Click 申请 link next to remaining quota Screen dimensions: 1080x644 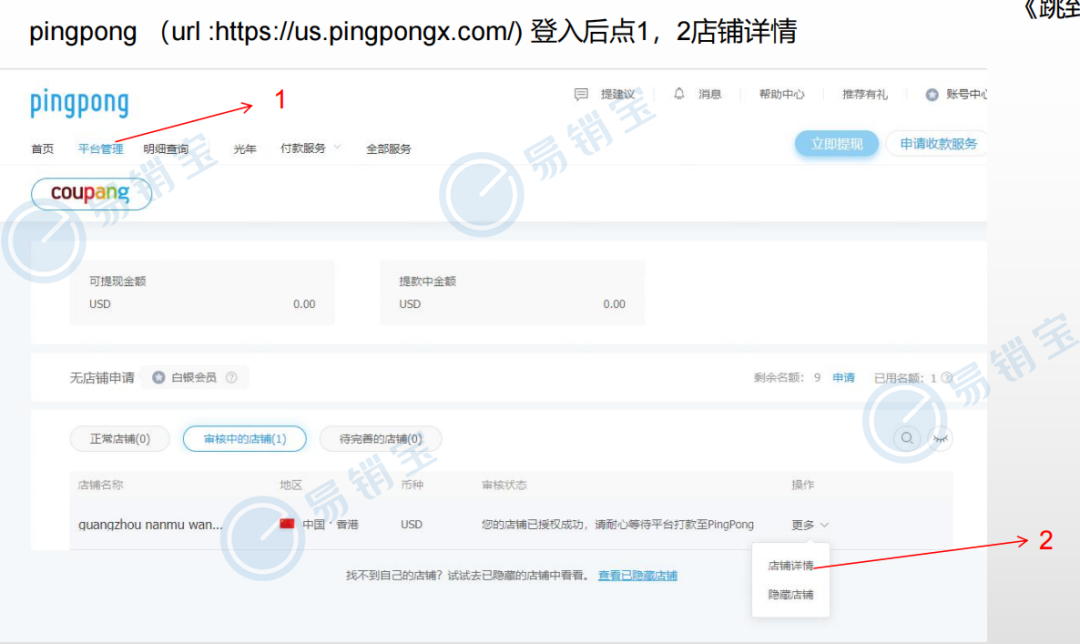pos(844,377)
